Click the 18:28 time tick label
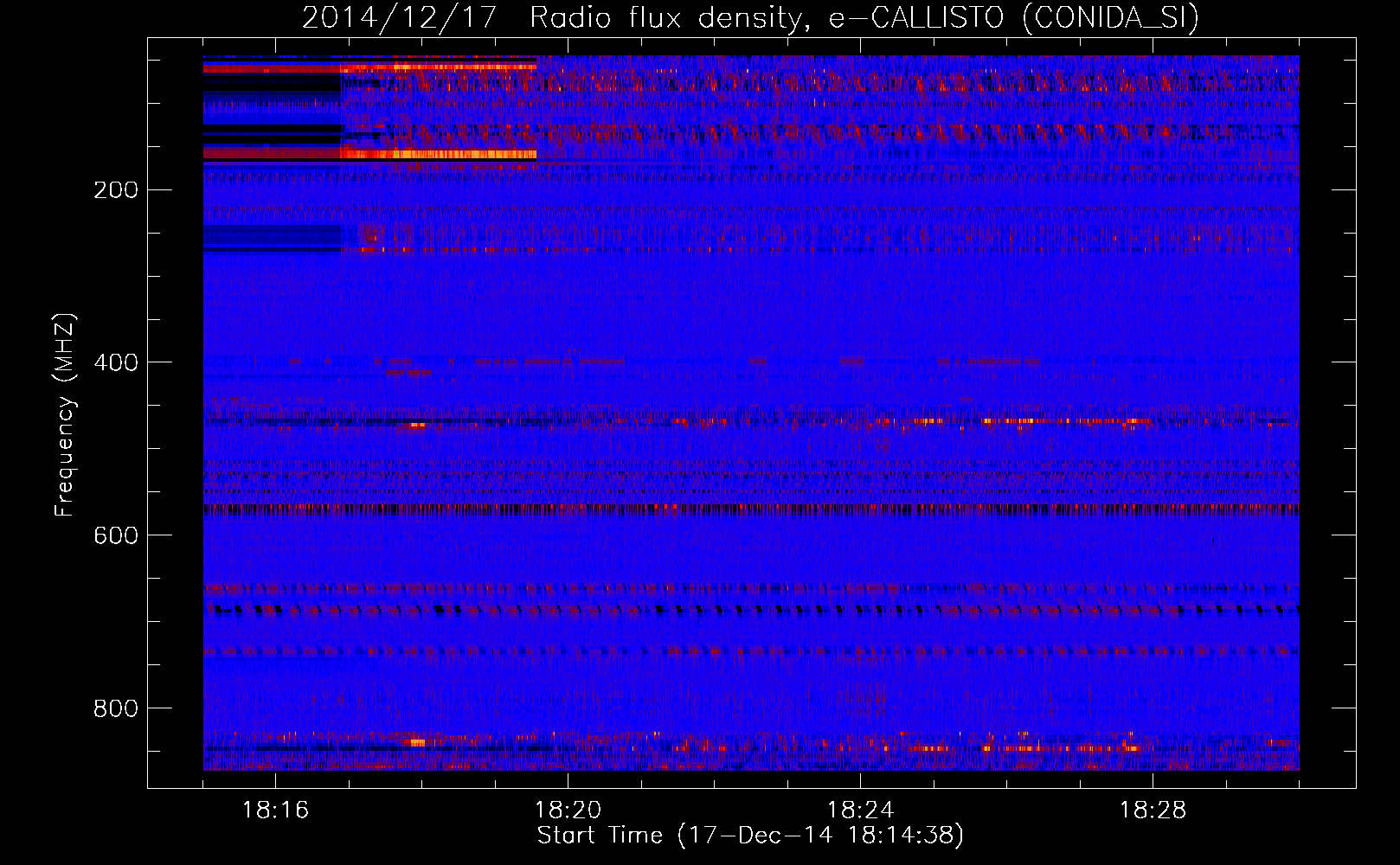Viewport: 1400px width, 865px height. pos(1153,811)
